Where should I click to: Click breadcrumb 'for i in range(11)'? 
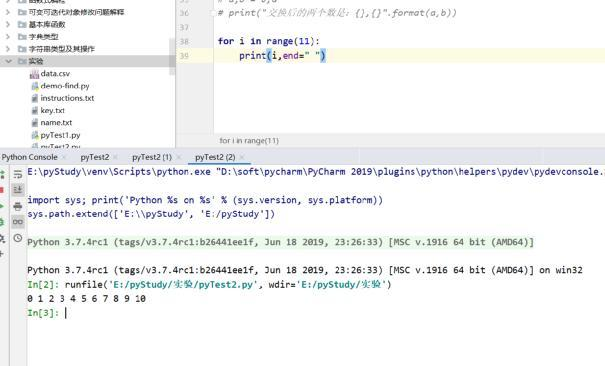pyautogui.click(x=249, y=141)
